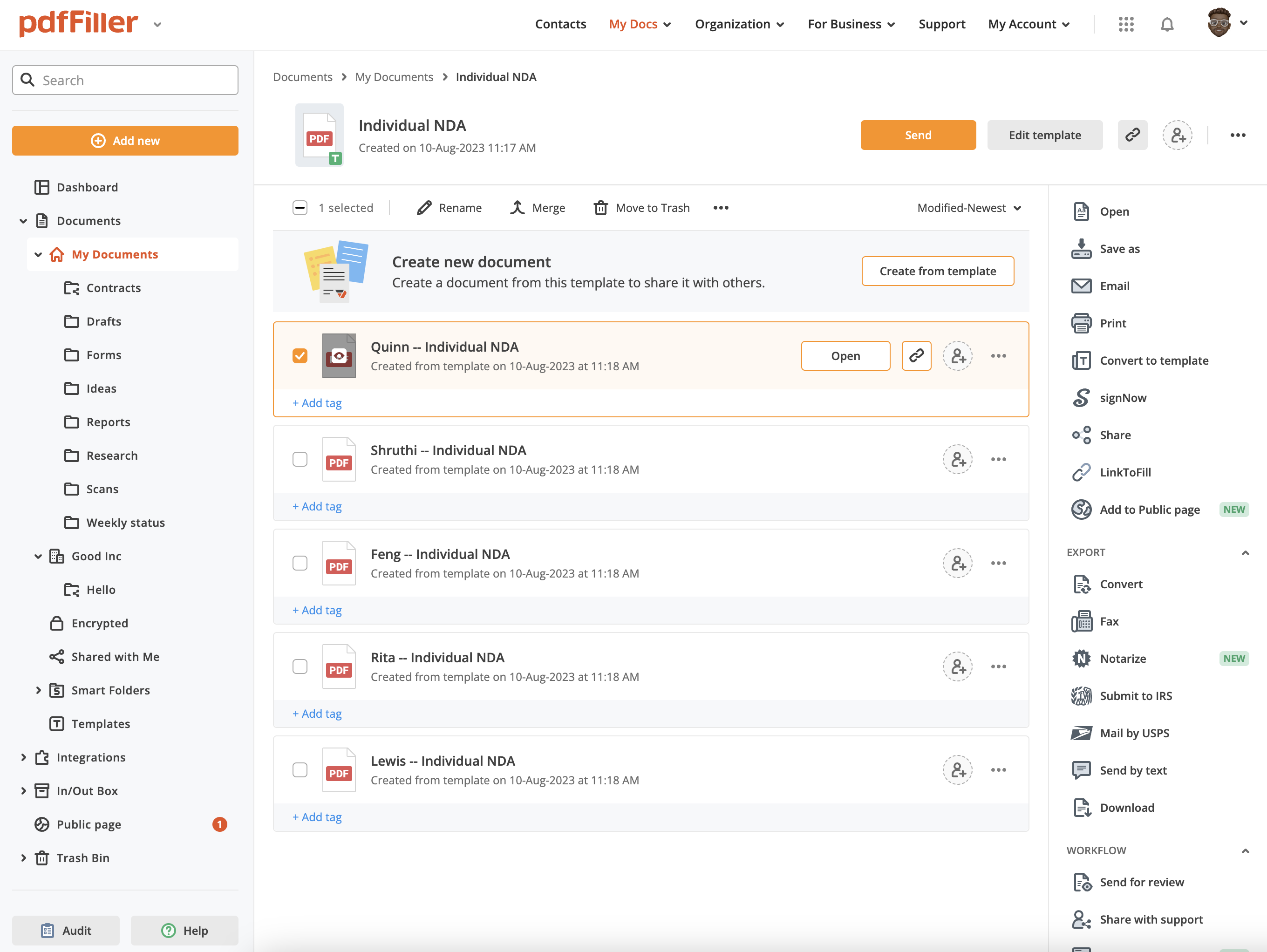Open the Modified-Newest sort dropdown

(x=968, y=208)
